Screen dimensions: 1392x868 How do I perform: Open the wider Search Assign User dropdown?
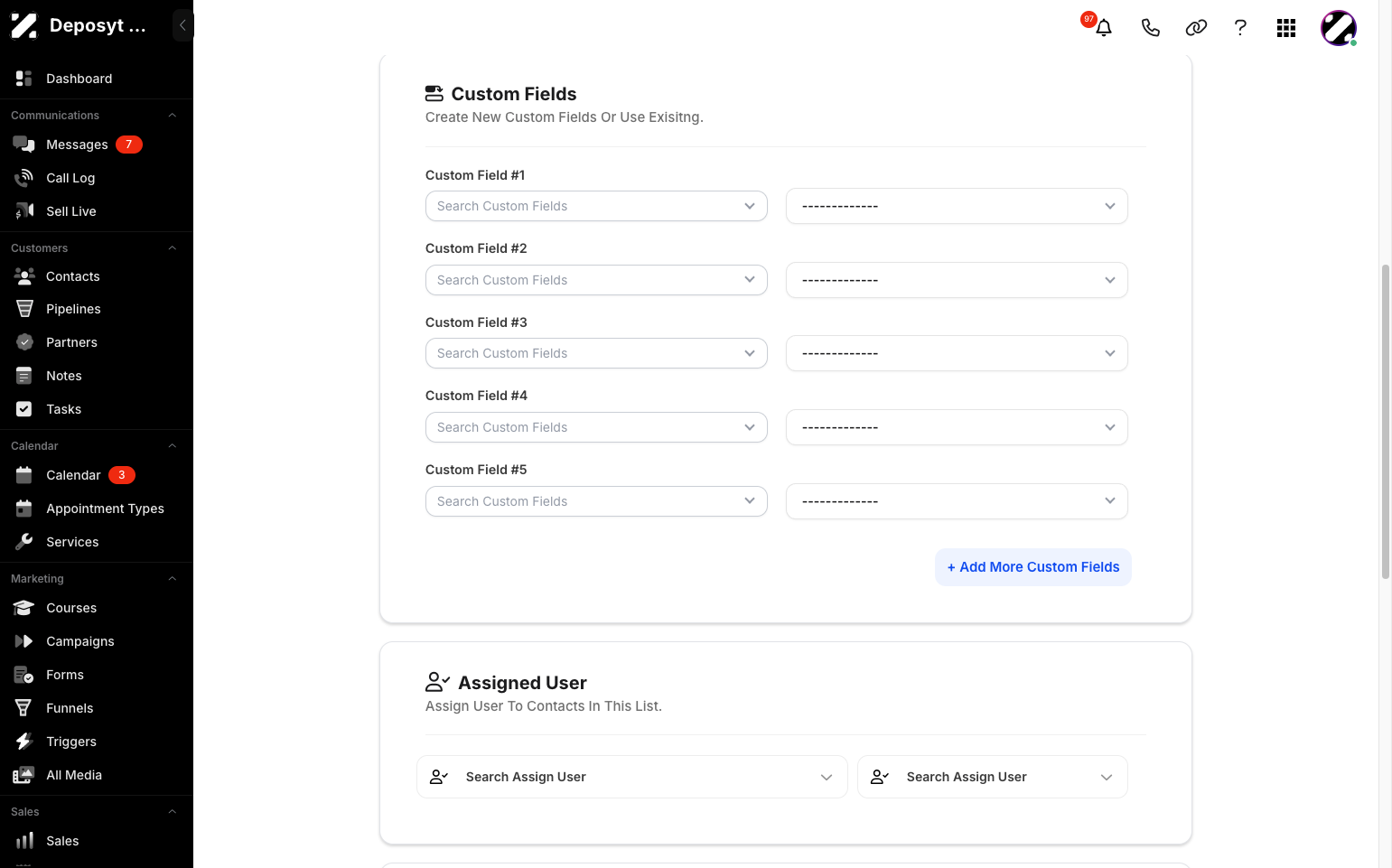(x=632, y=777)
